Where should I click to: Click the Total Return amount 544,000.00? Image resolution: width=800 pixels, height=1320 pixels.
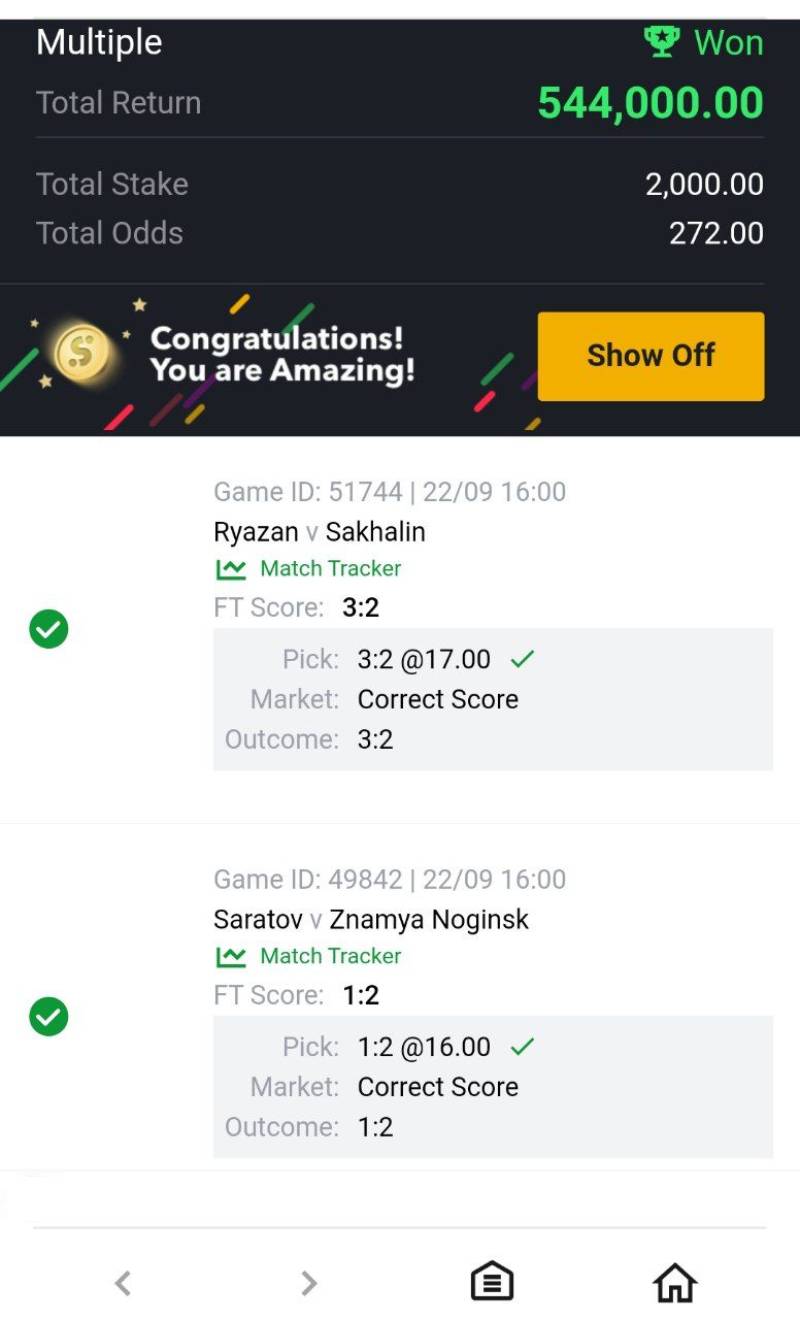click(x=650, y=103)
